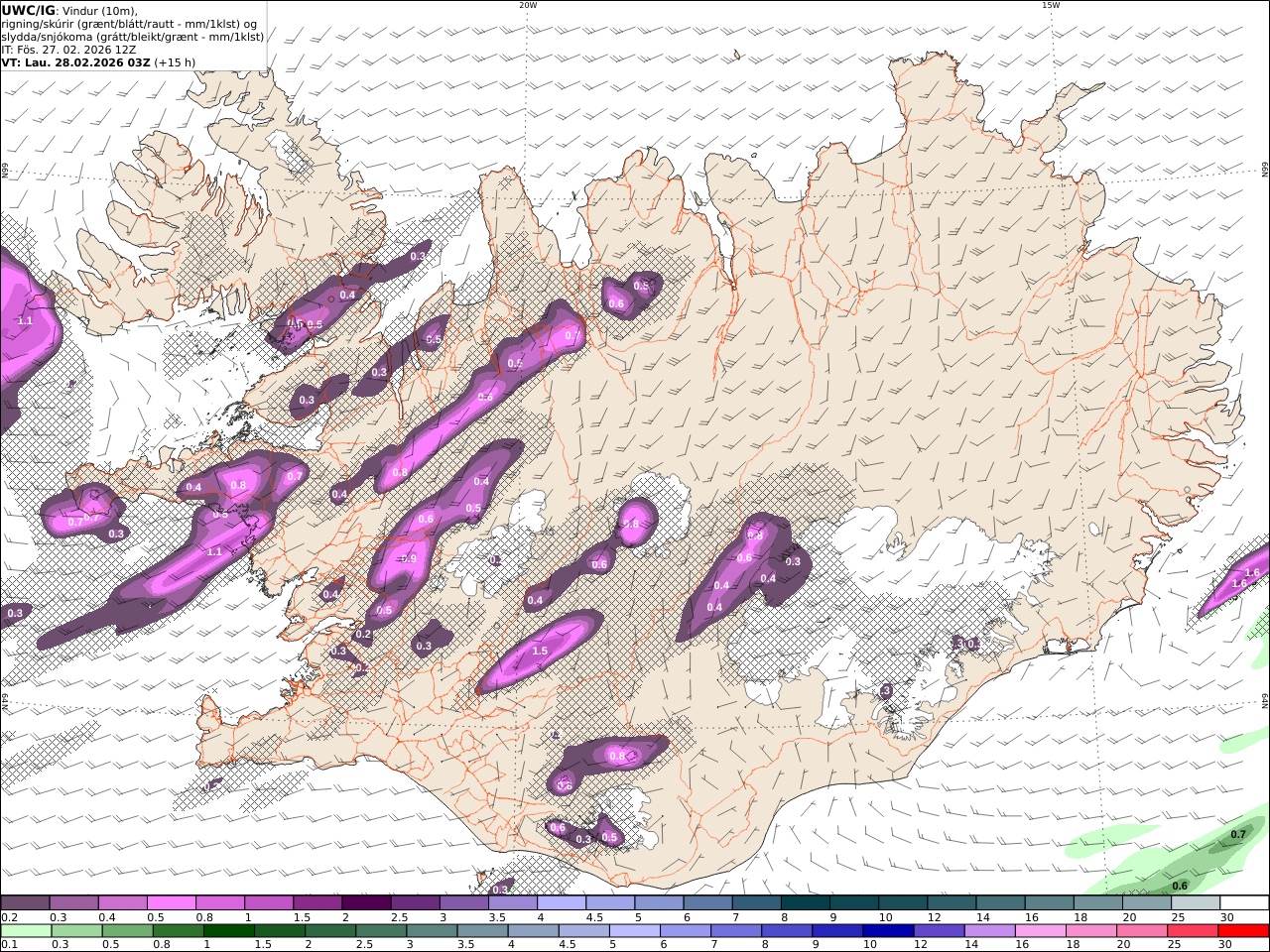Screen dimensions: 1270x952
Task: Click the header line 'UWC/IG: Vindur (10m),'
Action: pos(69,11)
